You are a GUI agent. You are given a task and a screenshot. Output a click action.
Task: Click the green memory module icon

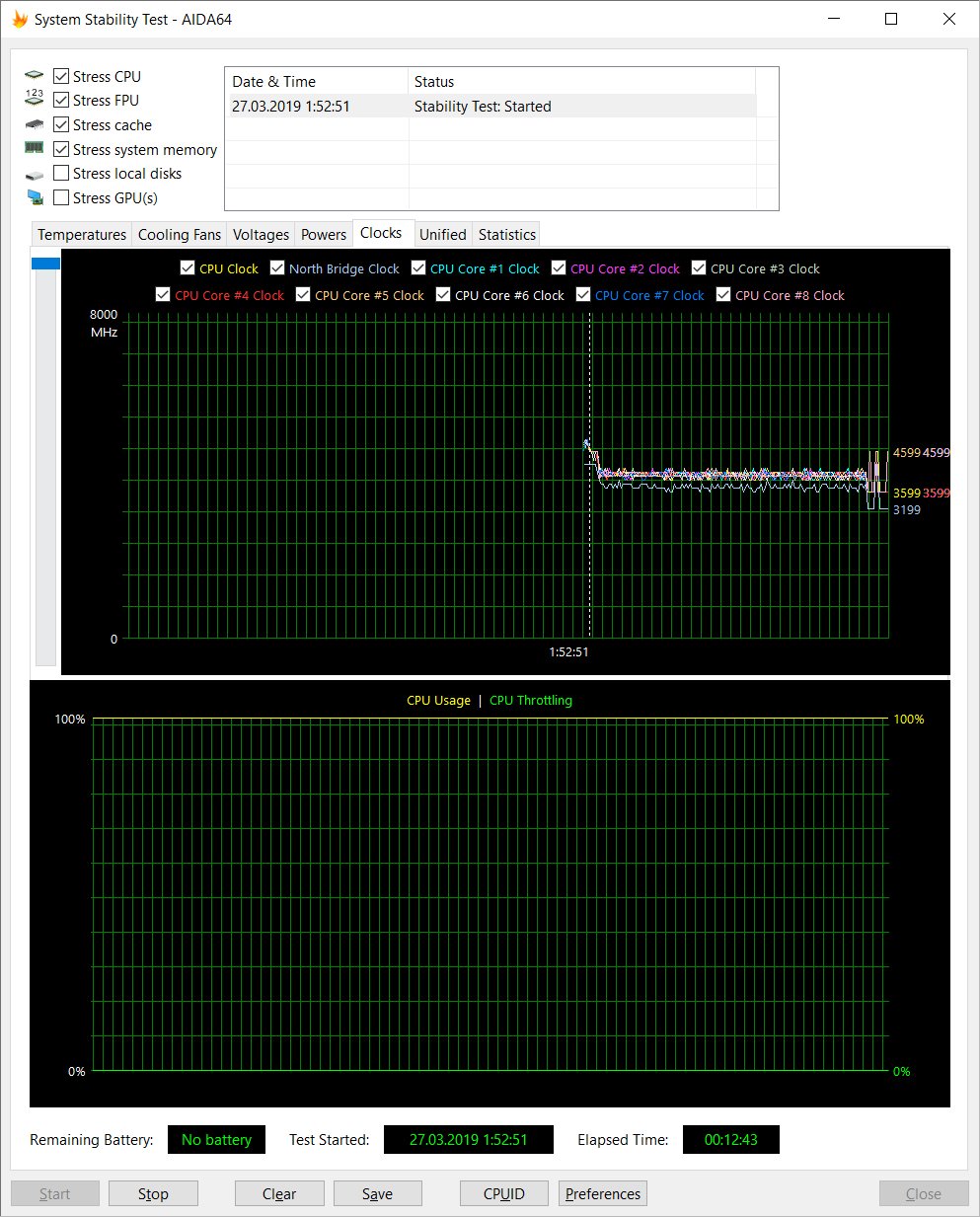(x=35, y=148)
